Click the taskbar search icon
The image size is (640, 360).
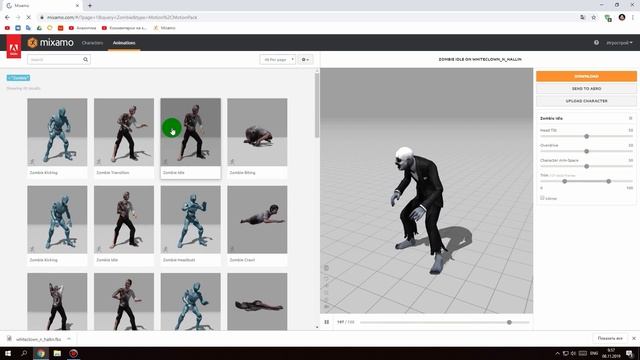[24, 353]
